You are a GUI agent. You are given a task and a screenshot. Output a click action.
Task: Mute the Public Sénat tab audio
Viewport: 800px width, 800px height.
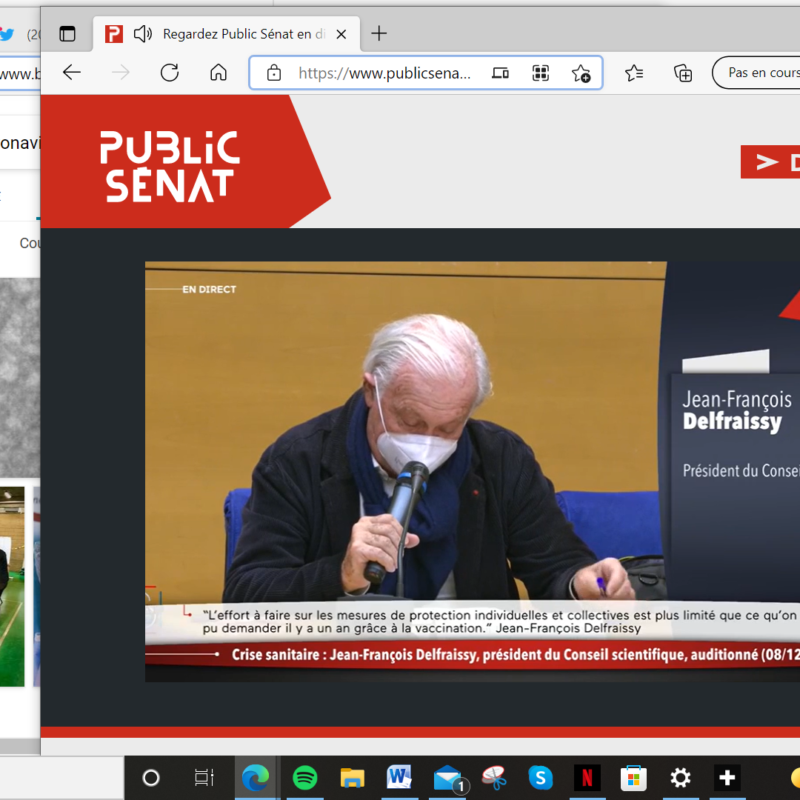[x=143, y=34]
